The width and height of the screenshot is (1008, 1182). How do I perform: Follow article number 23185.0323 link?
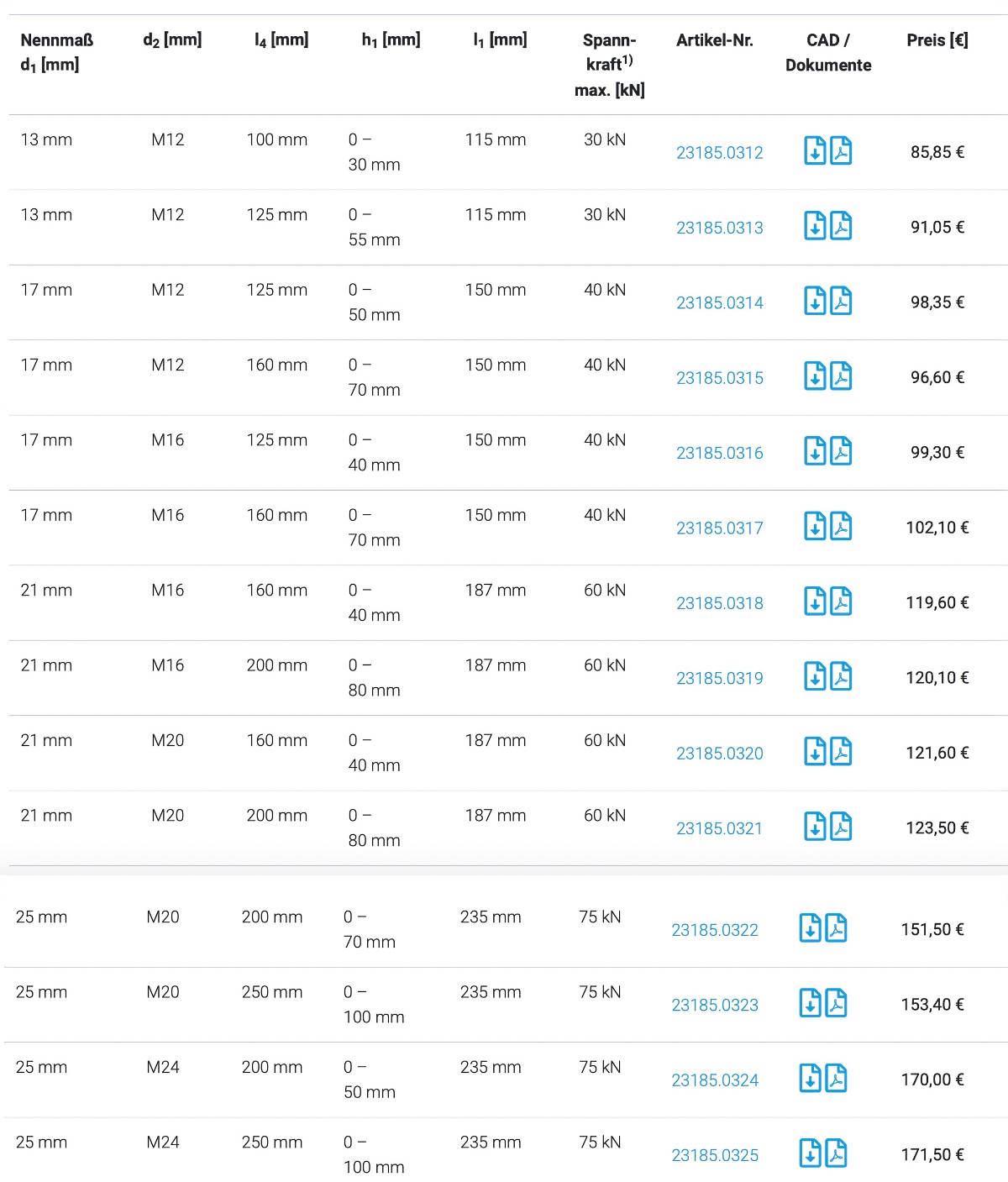pyautogui.click(x=715, y=1006)
